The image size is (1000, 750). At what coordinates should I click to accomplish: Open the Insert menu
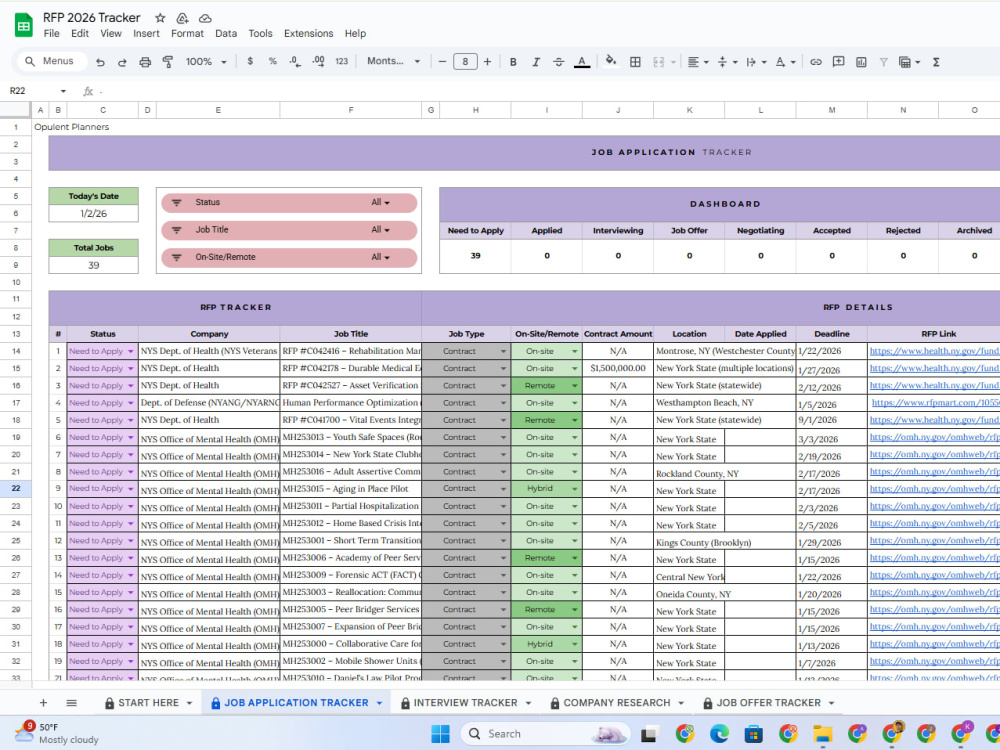[x=146, y=33]
